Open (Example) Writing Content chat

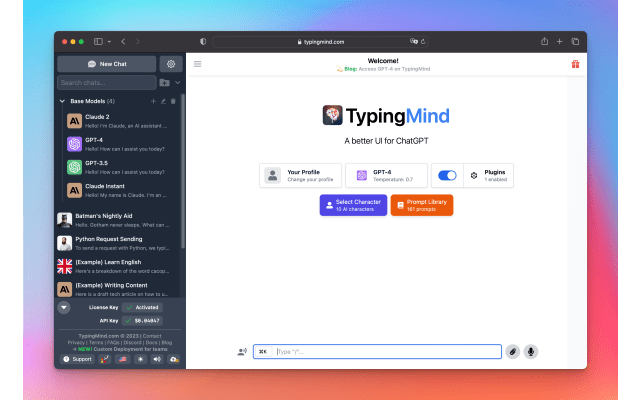pos(118,289)
